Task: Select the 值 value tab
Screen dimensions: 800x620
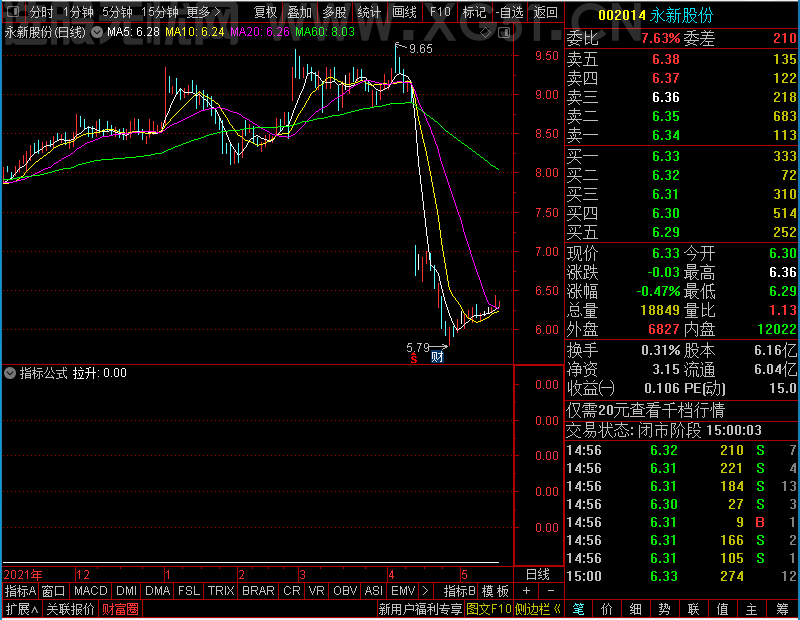Action: click(722, 609)
